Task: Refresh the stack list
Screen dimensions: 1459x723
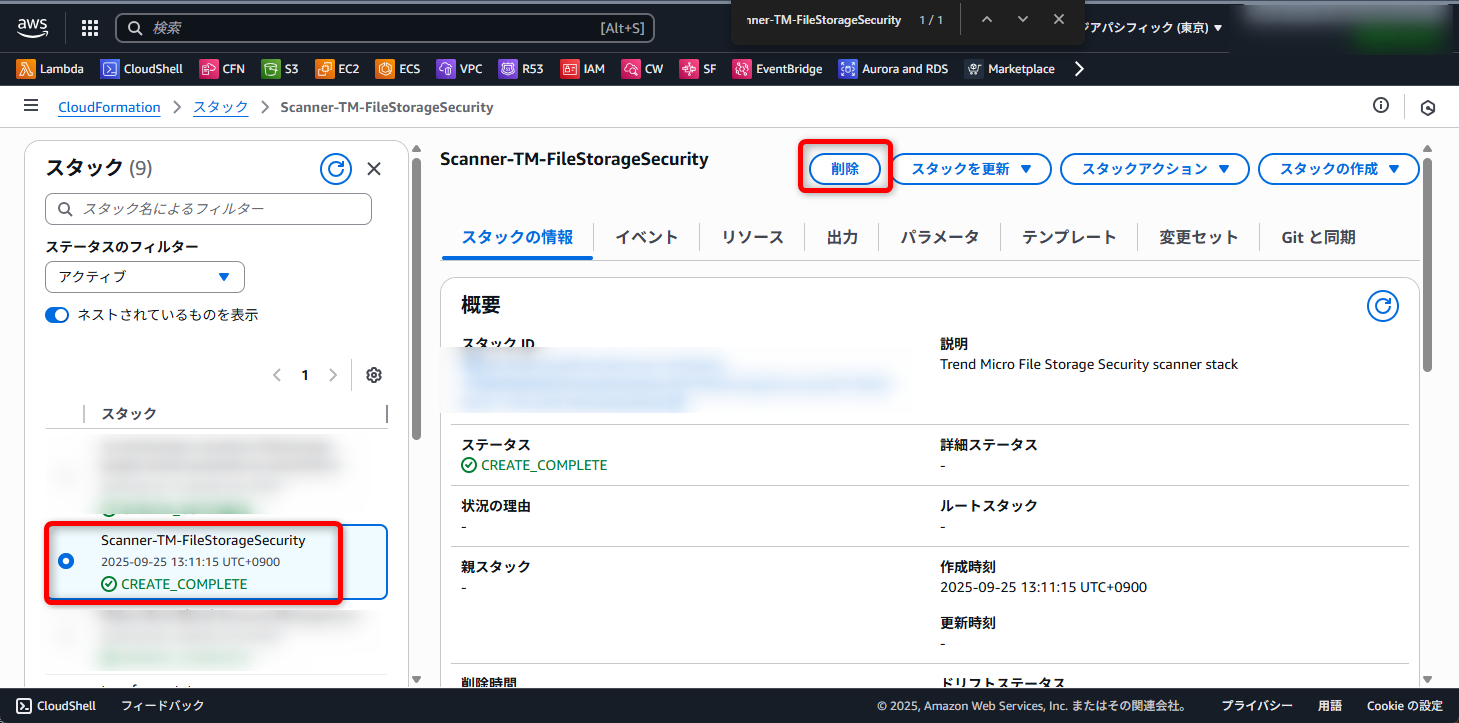Action: tap(336, 169)
